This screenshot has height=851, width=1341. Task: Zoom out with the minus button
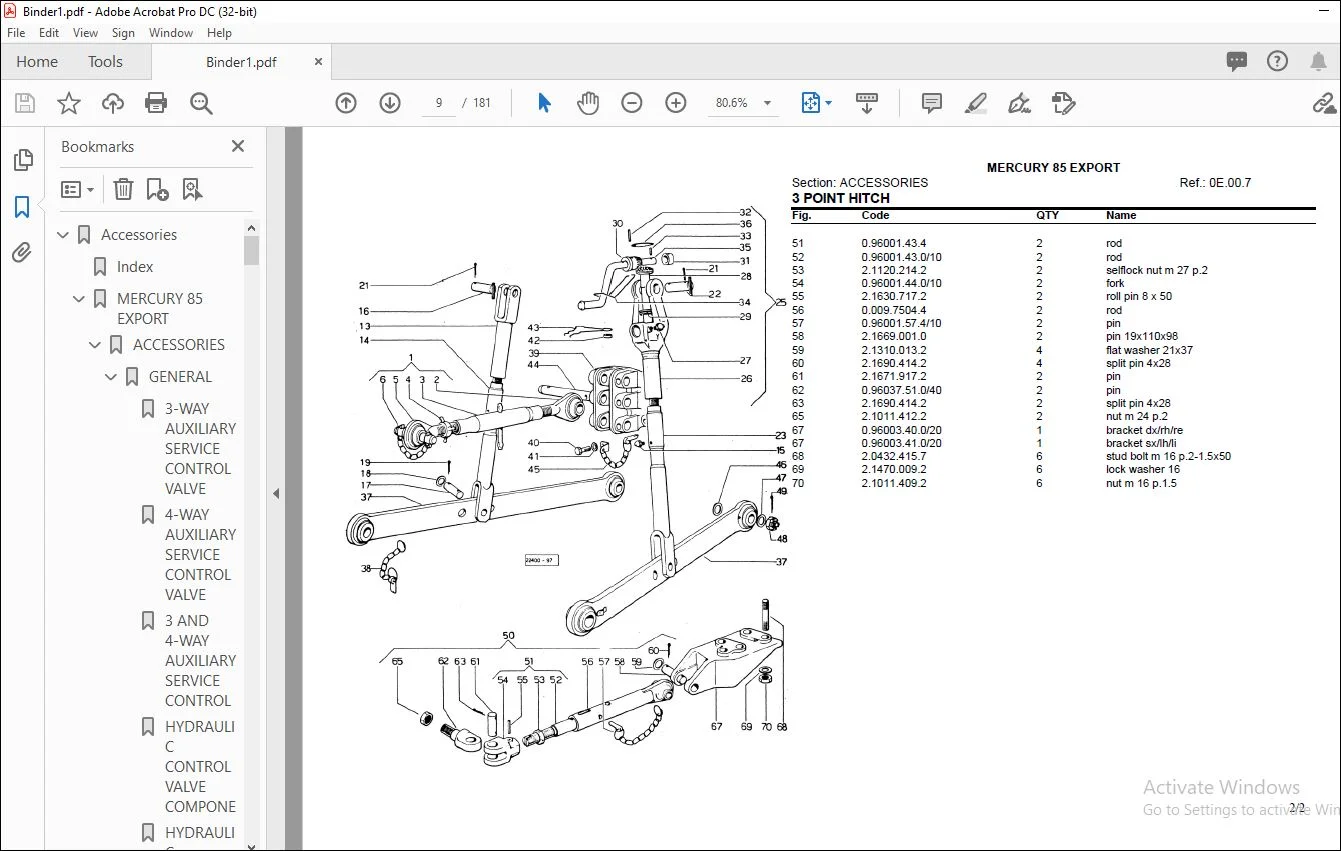click(632, 103)
